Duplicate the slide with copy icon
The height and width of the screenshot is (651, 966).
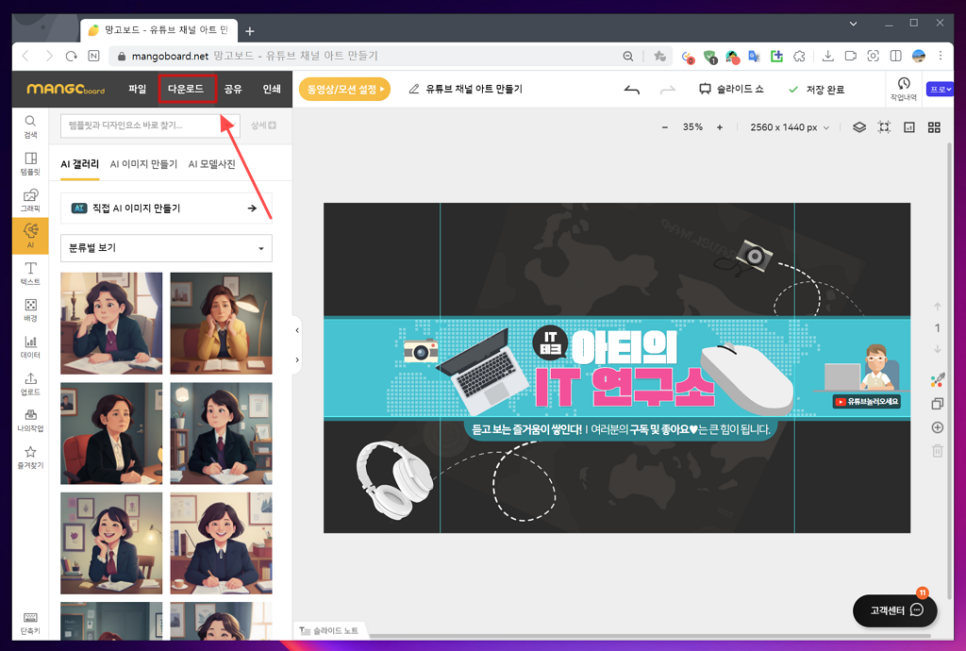937,403
